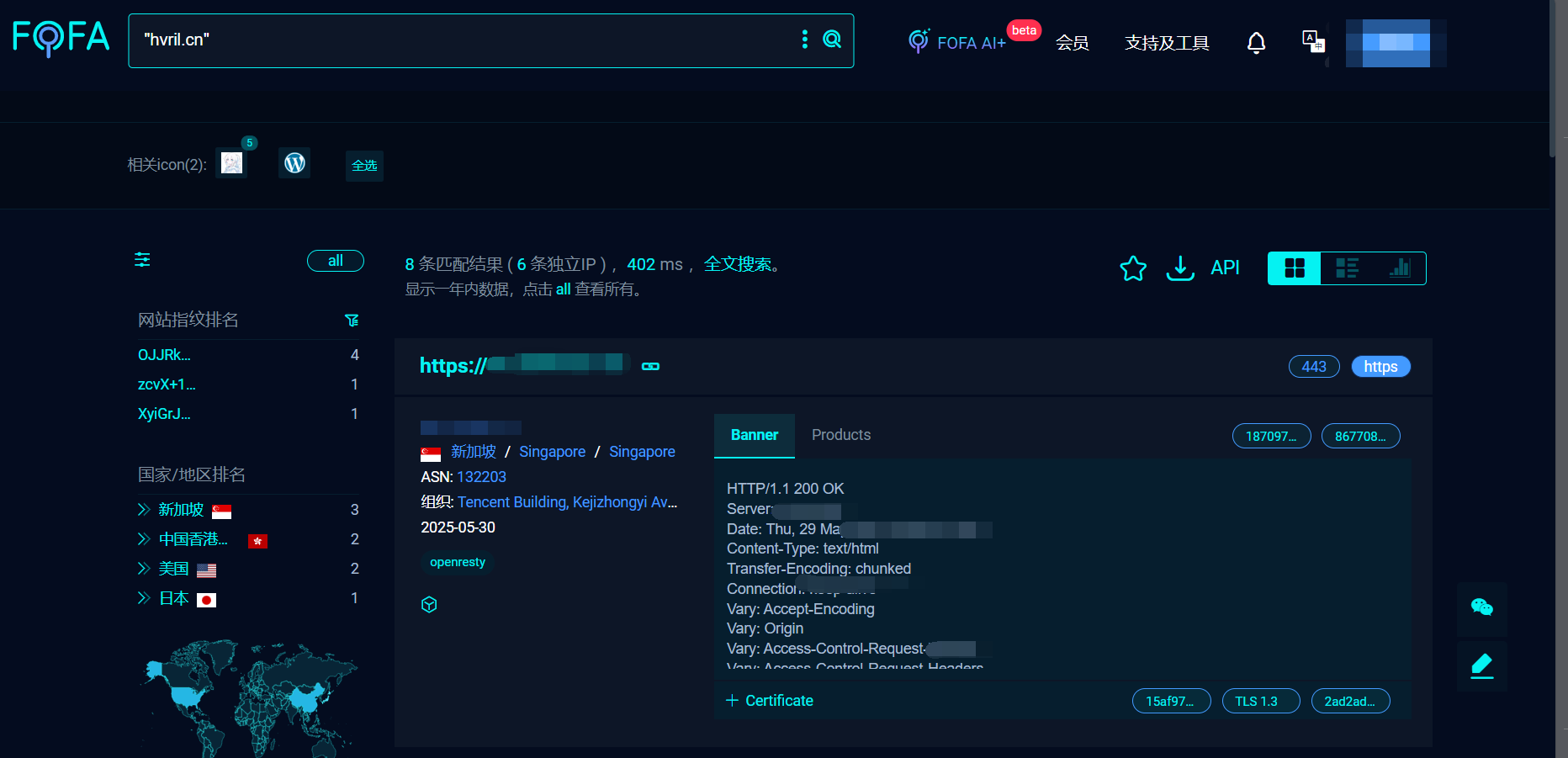Click the 15af97... certificate tag
Viewport: 1568px width, 758px height.
(1171, 702)
